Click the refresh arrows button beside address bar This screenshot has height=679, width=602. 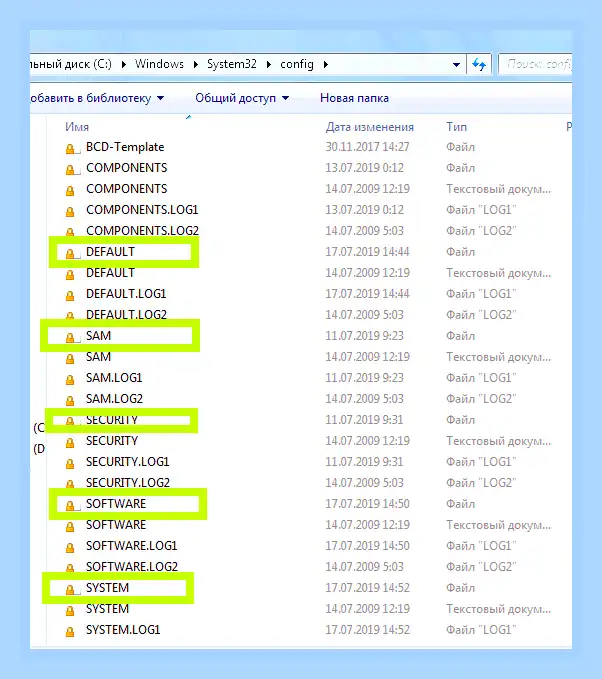479,65
